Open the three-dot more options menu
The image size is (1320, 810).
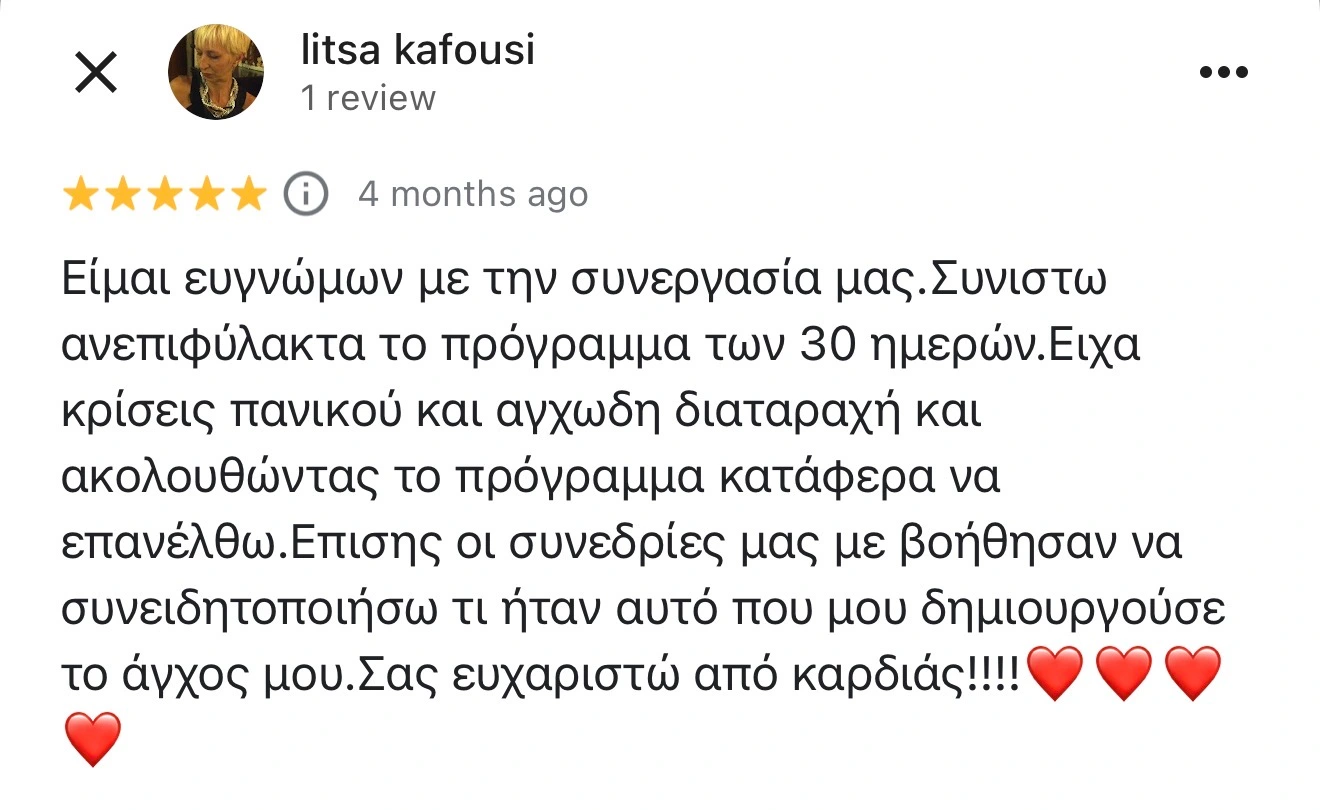pyautogui.click(x=1224, y=73)
